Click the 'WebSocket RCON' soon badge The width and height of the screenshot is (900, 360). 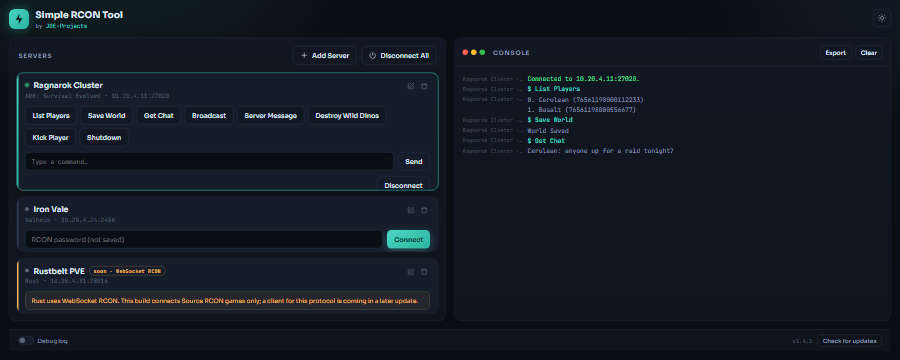[127, 270]
